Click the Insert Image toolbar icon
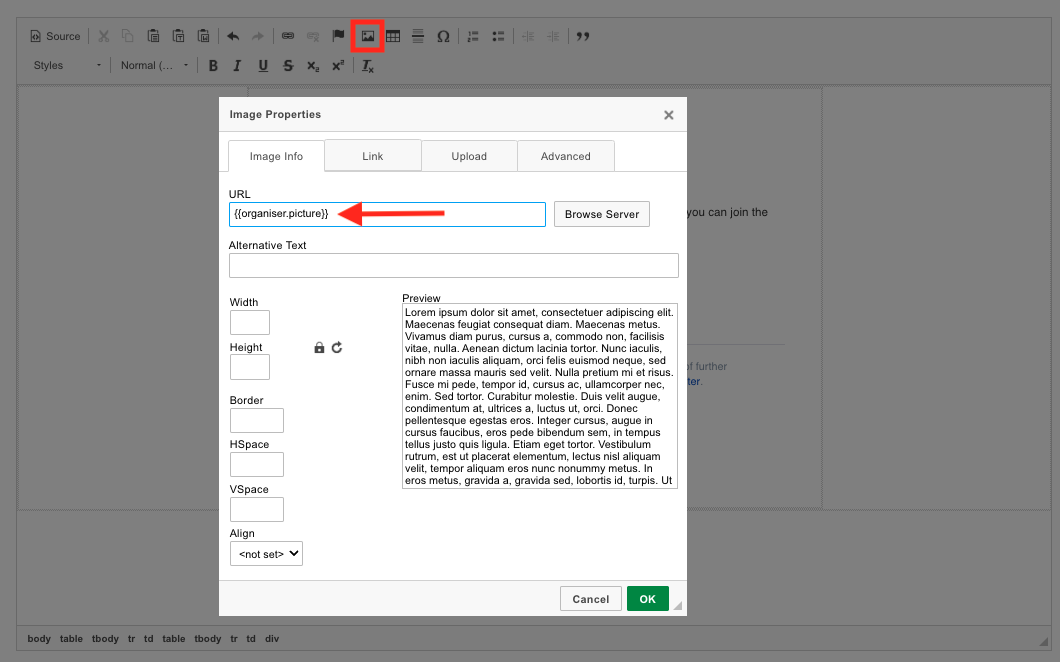The image size is (1060, 662). click(x=368, y=37)
